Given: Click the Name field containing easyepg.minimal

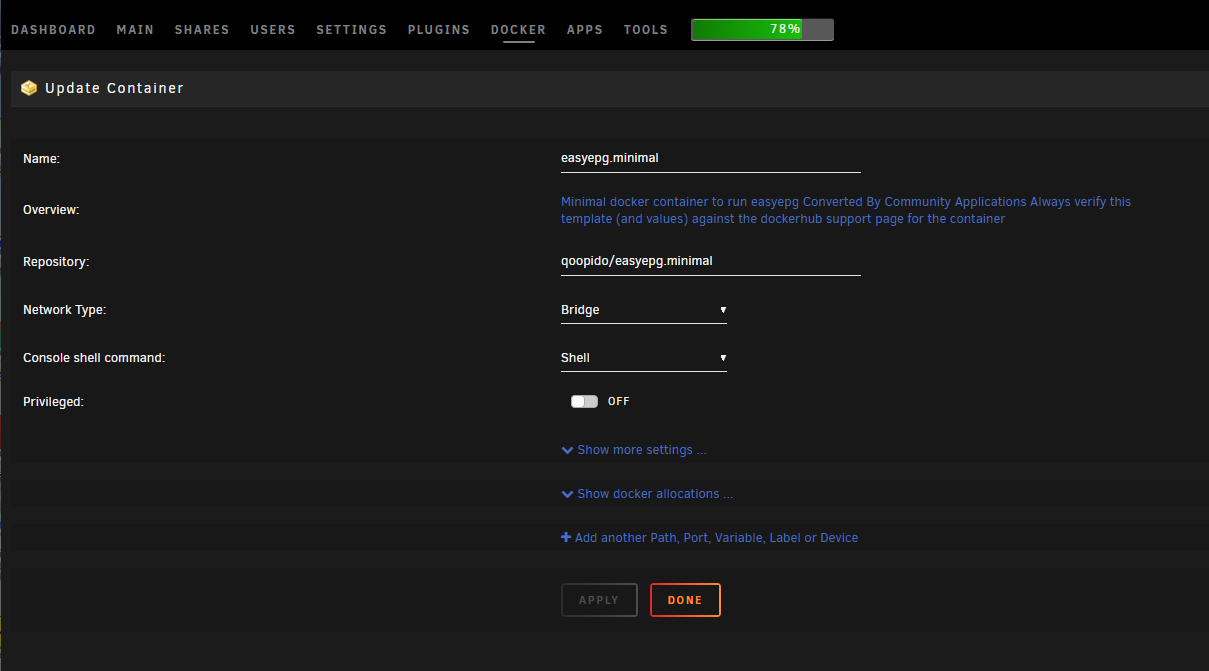Looking at the screenshot, I should pos(710,158).
